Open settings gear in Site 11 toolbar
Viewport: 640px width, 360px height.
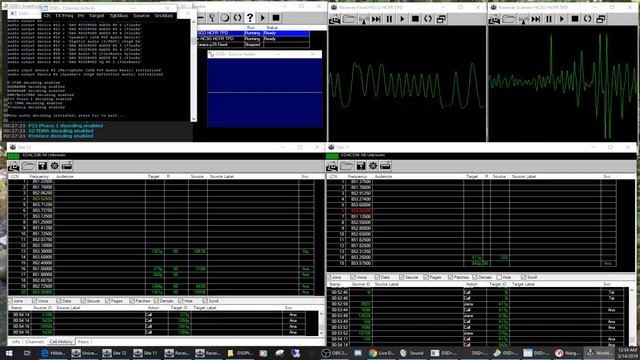click(x=373, y=166)
